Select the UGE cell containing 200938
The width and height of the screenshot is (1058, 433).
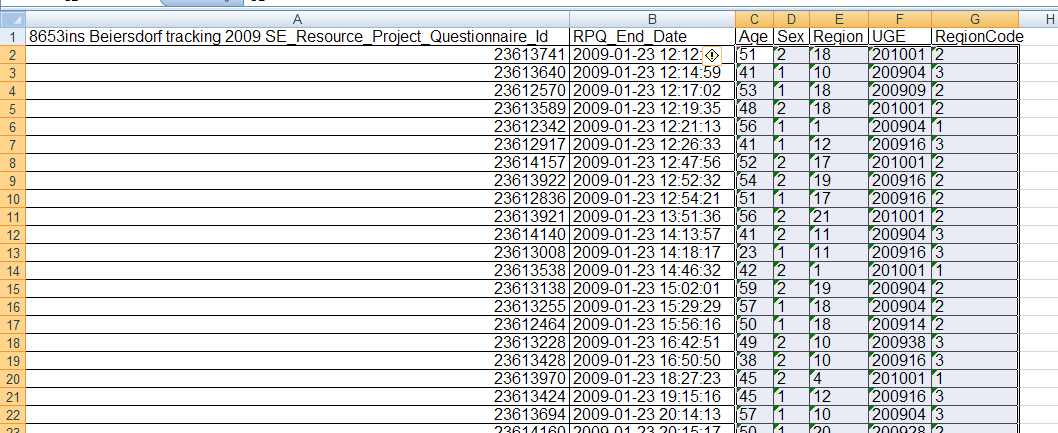[899, 342]
